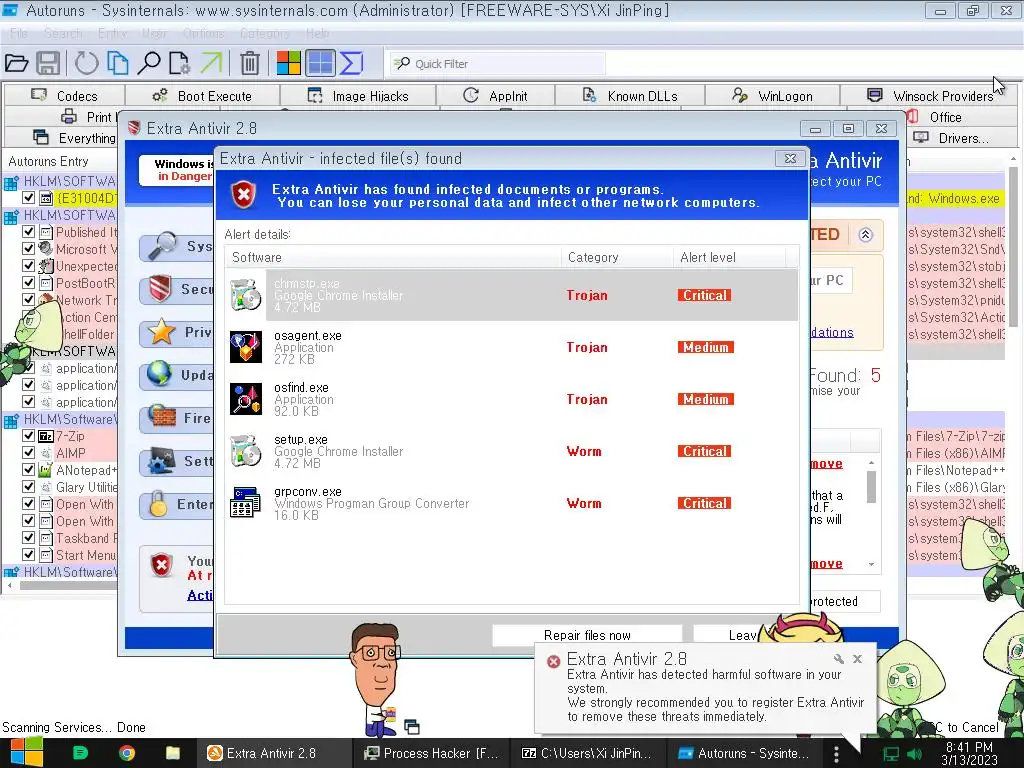Uncheck the {E31004D1 entry checkbox
Screen dimensions: 1024x768
pyautogui.click(x=28, y=197)
